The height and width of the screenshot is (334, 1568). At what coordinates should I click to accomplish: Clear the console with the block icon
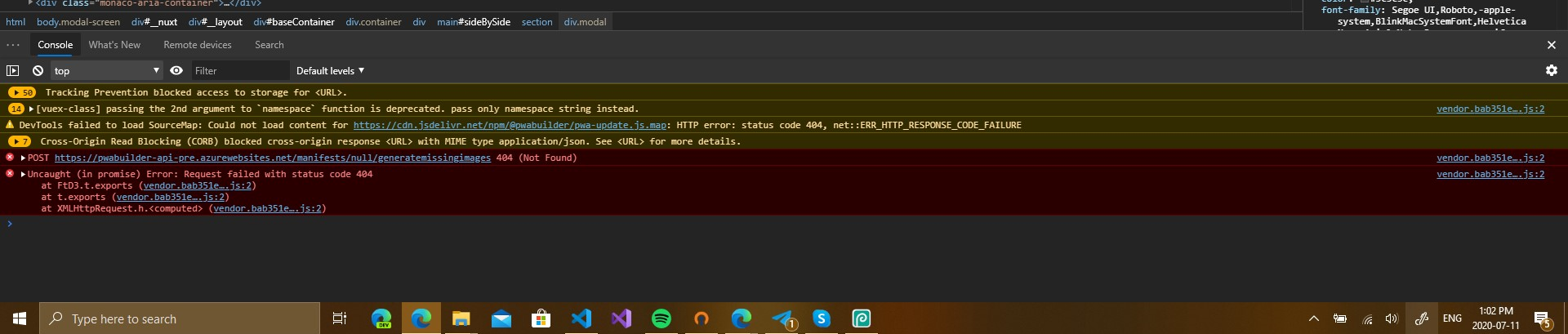(x=38, y=71)
